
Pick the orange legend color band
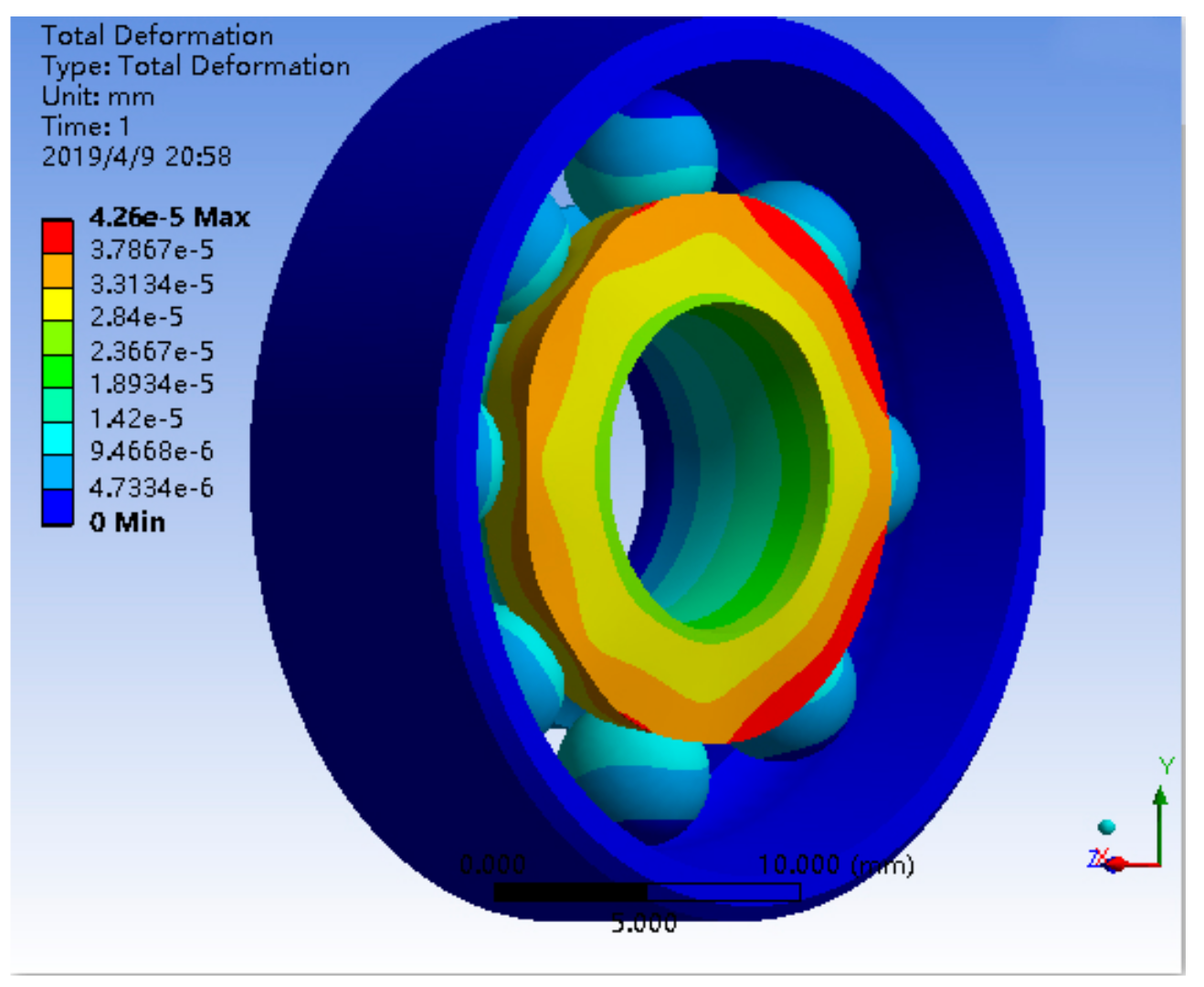(58, 271)
